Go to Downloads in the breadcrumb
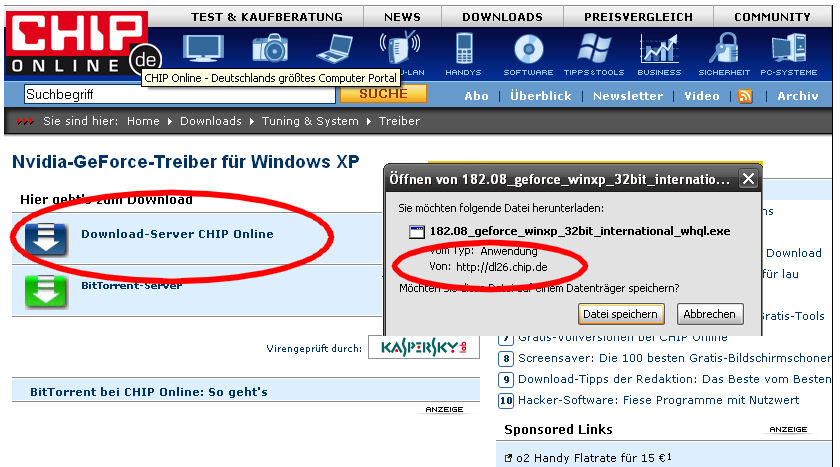The width and height of the screenshot is (840, 467). 211,121
